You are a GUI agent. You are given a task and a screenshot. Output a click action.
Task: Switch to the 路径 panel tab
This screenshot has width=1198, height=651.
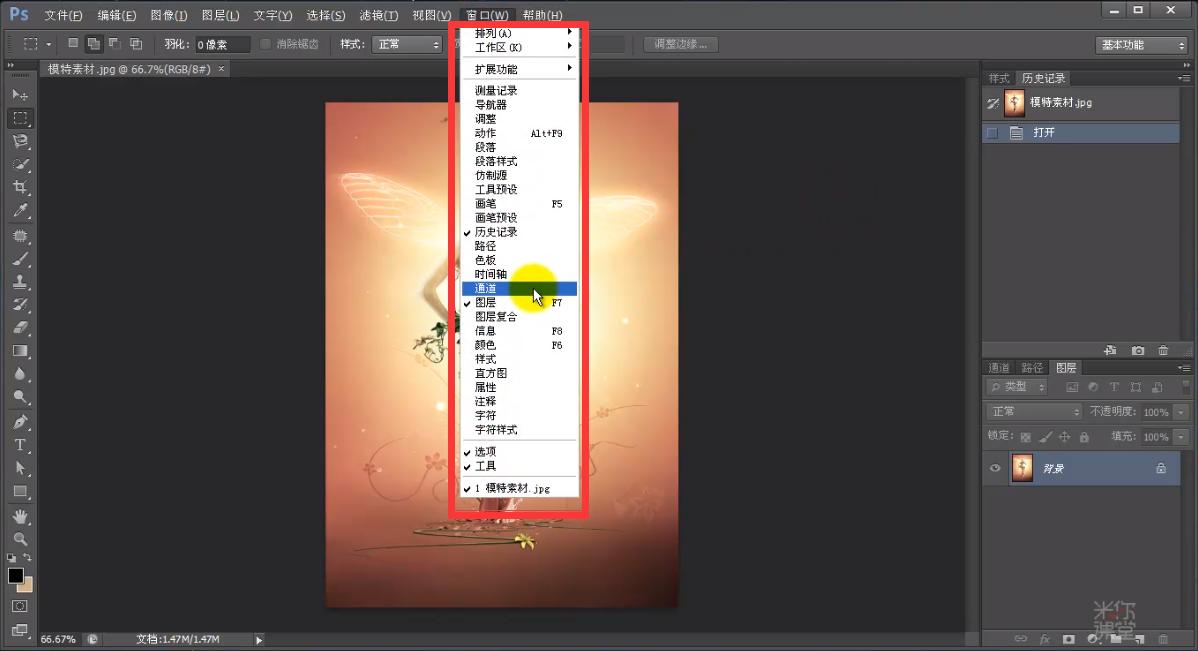pyautogui.click(x=1032, y=368)
